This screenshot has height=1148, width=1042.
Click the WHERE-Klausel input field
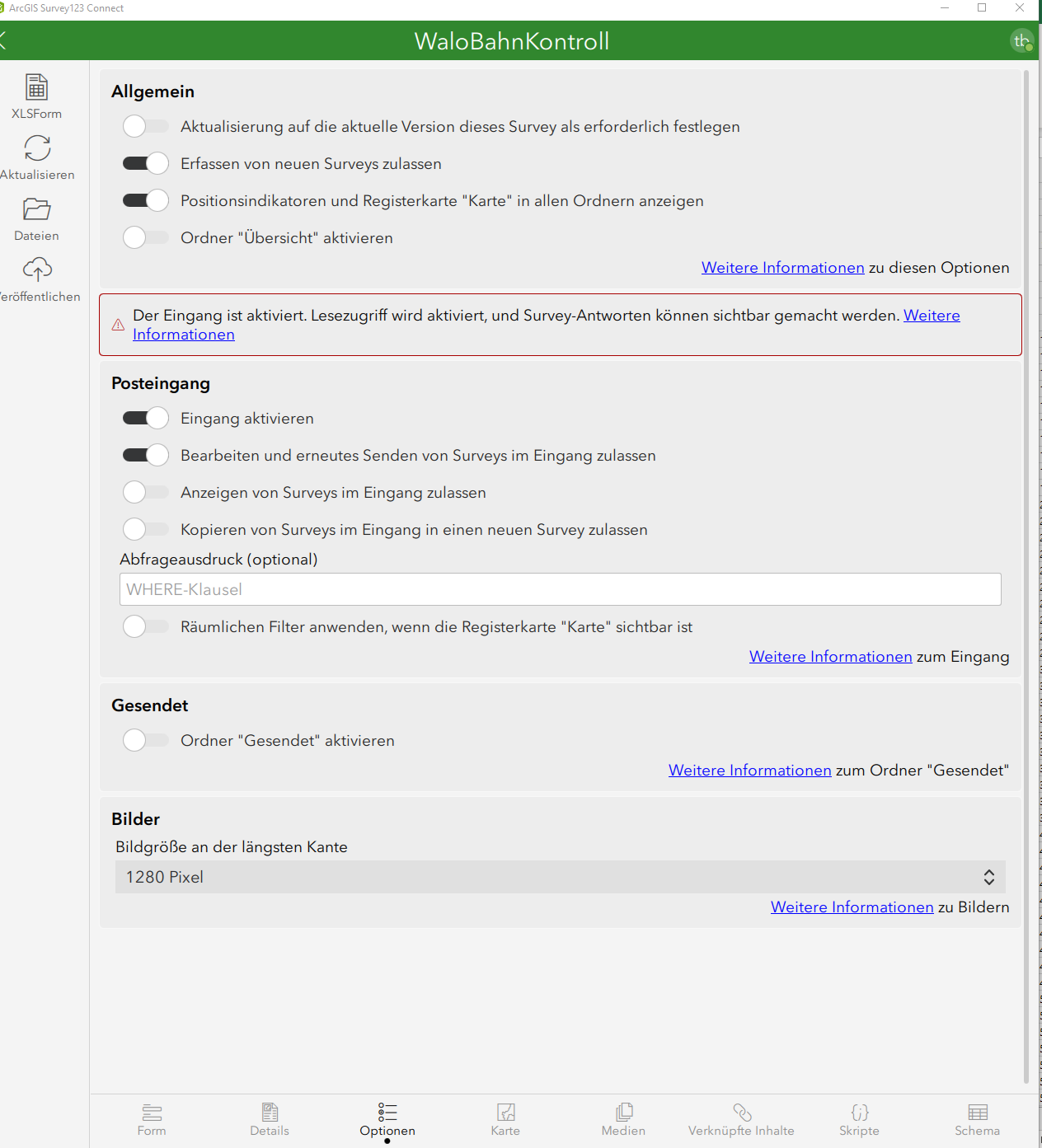click(561, 589)
